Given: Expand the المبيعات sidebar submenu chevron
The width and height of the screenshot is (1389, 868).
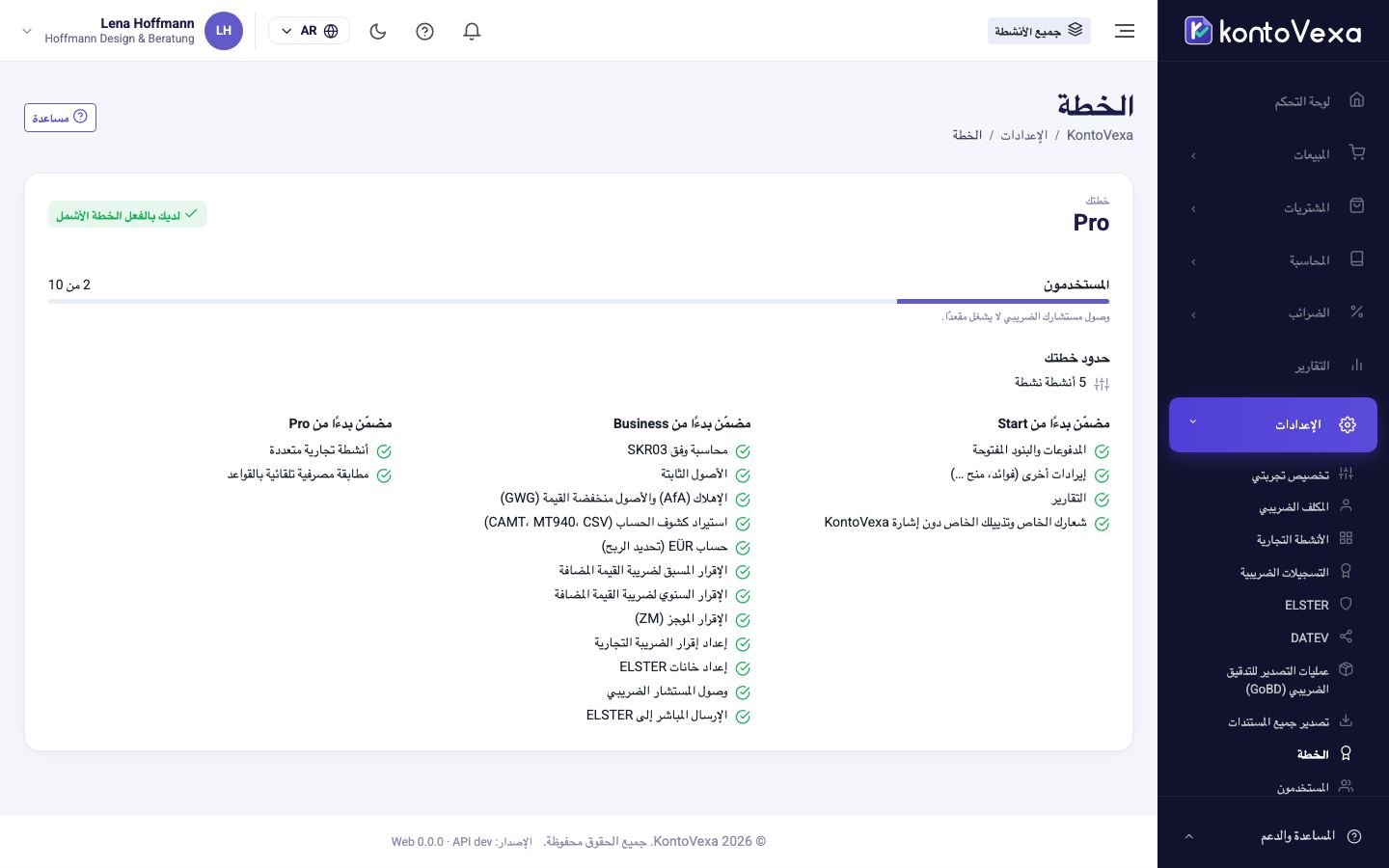Looking at the screenshot, I should tap(1193, 155).
